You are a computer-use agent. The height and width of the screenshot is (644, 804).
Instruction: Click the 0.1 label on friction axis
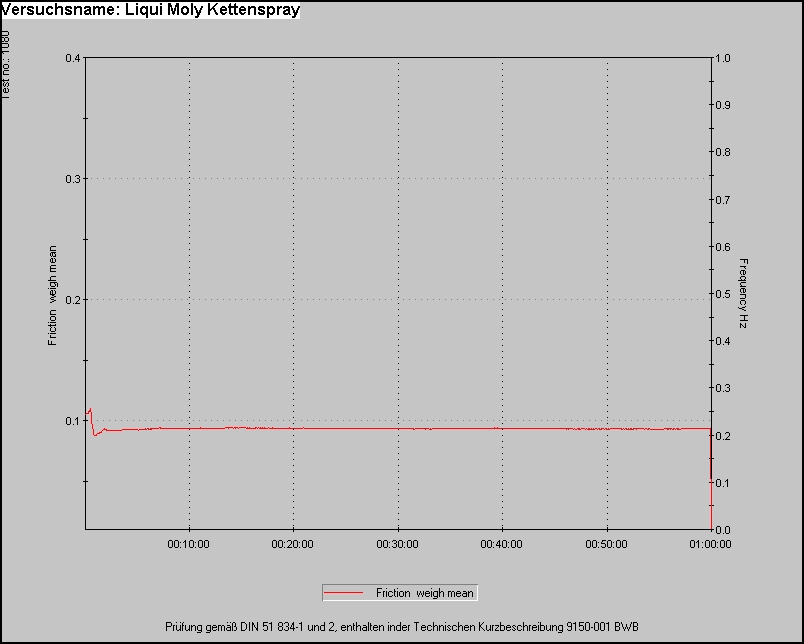coord(73,421)
